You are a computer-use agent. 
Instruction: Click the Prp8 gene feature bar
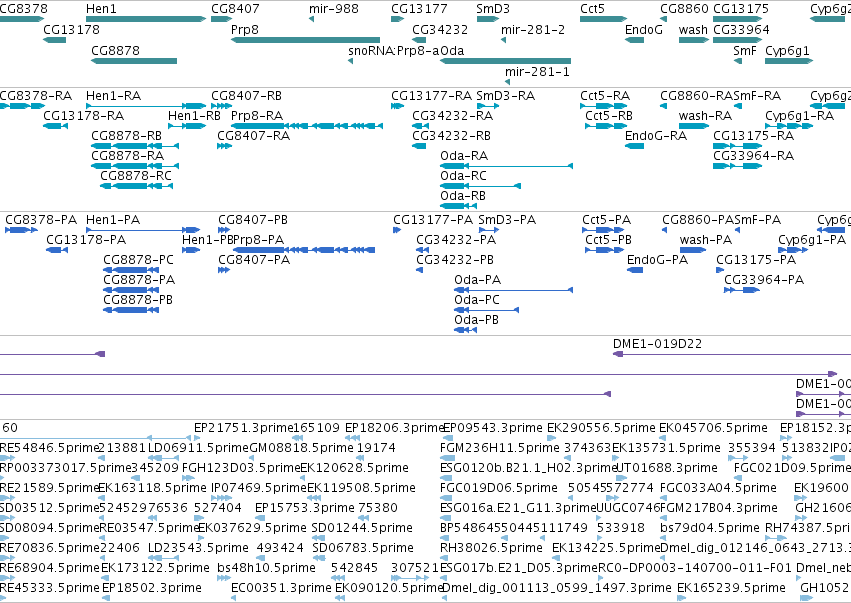point(306,40)
